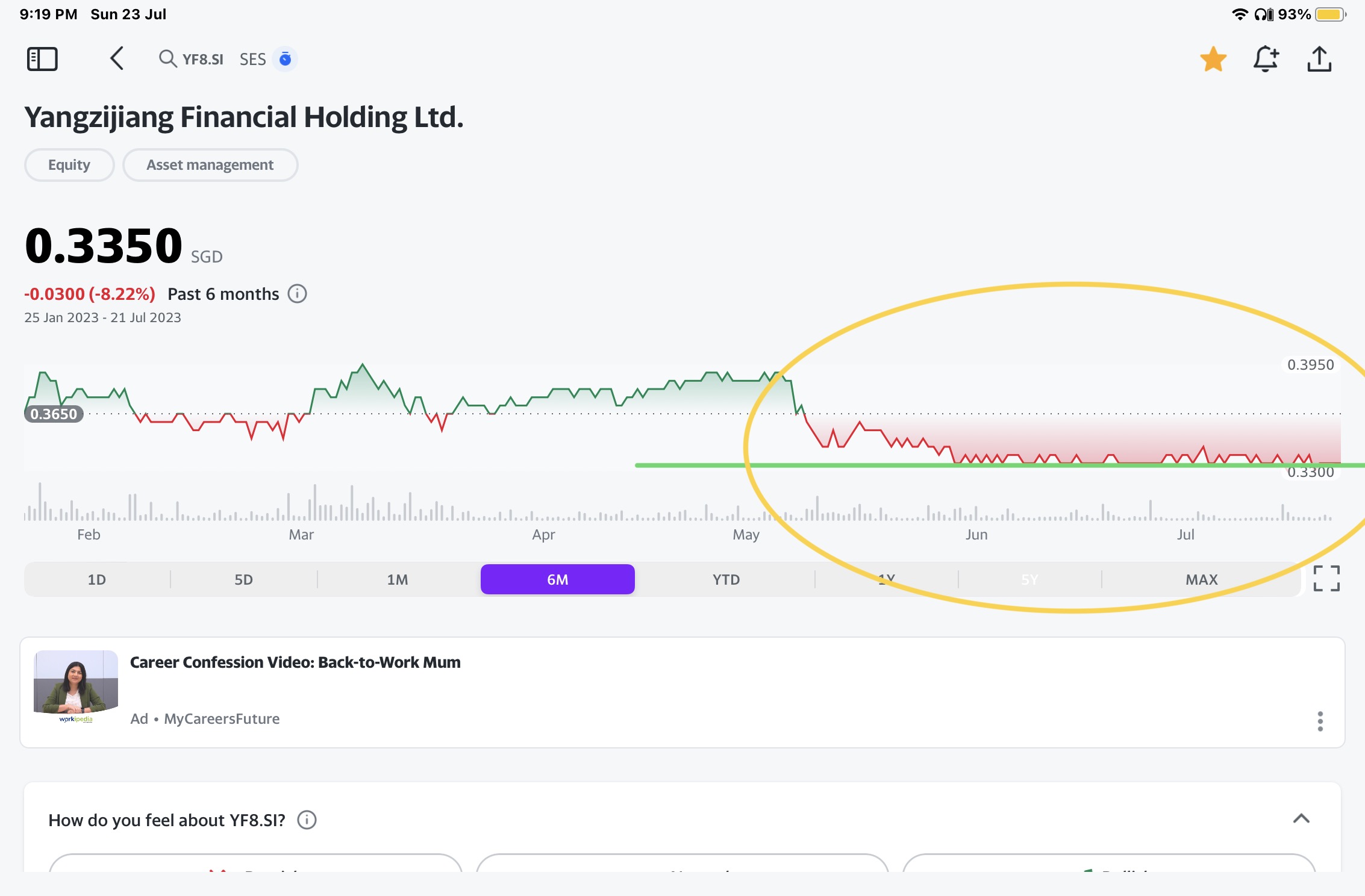This screenshot has width=1365, height=896.
Task: Tap the back chevron arrow
Action: 117,59
